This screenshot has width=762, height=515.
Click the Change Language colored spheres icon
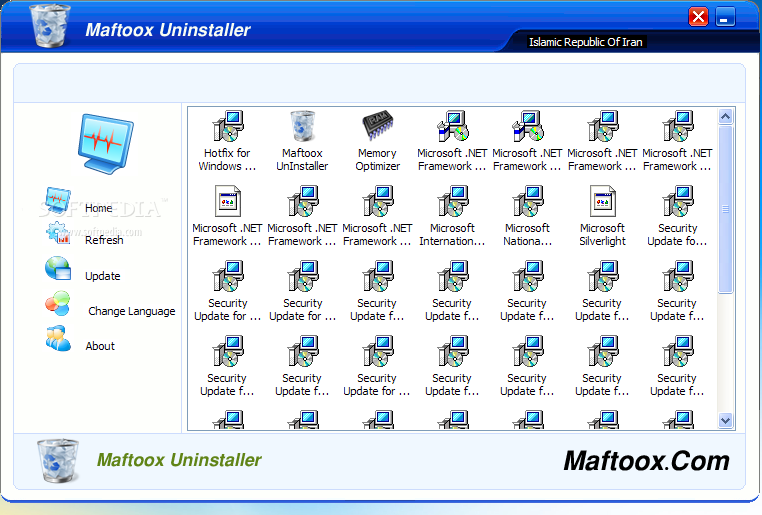(x=58, y=304)
